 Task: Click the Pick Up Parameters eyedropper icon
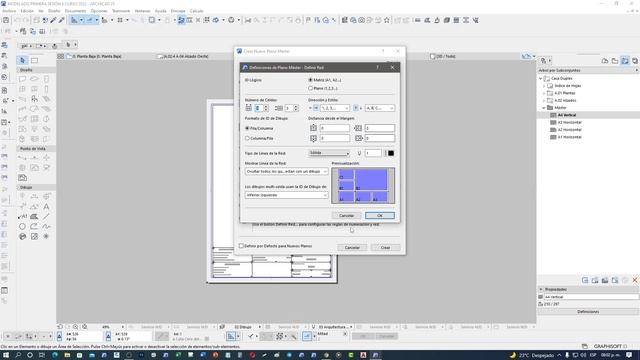click(53, 20)
